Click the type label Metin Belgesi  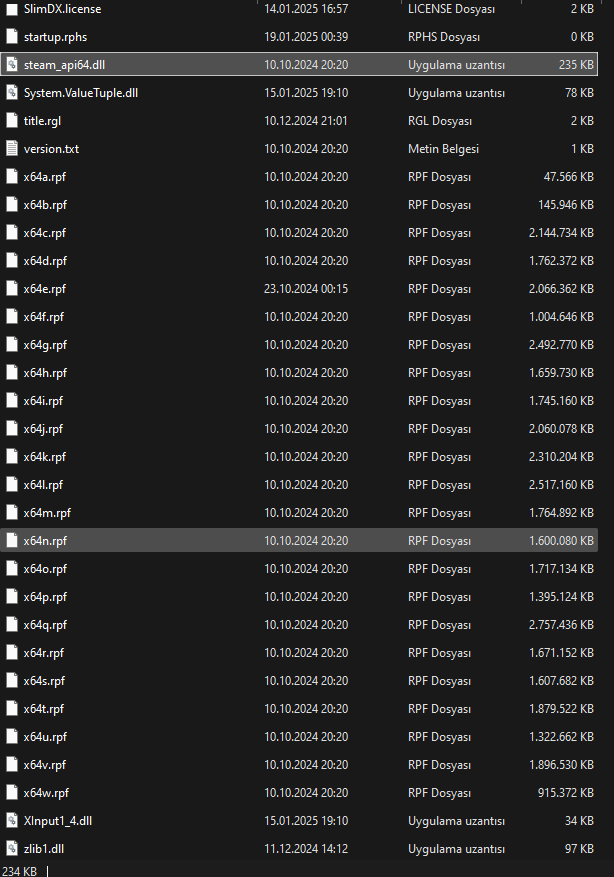pyautogui.click(x=443, y=149)
